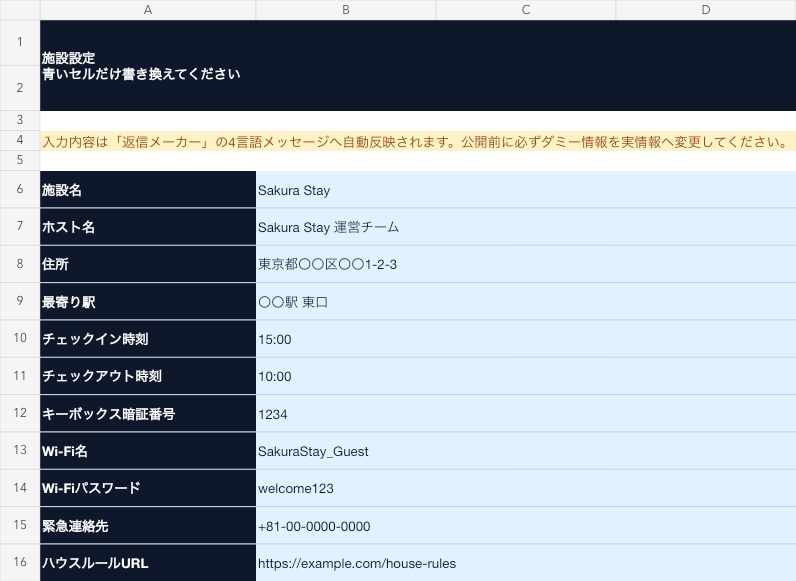Image resolution: width=796 pixels, height=581 pixels.
Task: Click the orange notice about 返信メーカー
Action: 418,141
